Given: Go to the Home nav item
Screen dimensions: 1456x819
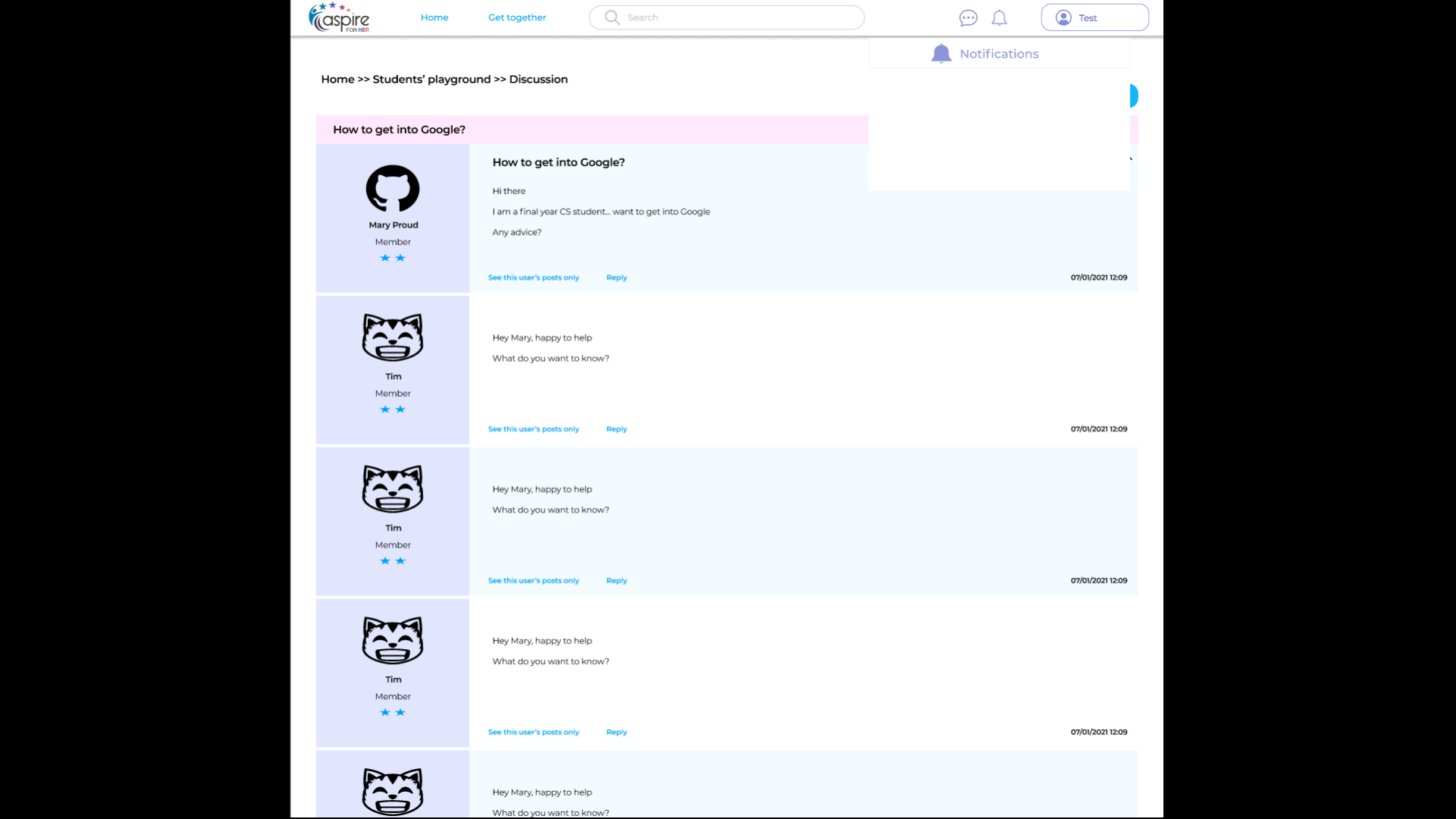Looking at the screenshot, I should tap(435, 17).
